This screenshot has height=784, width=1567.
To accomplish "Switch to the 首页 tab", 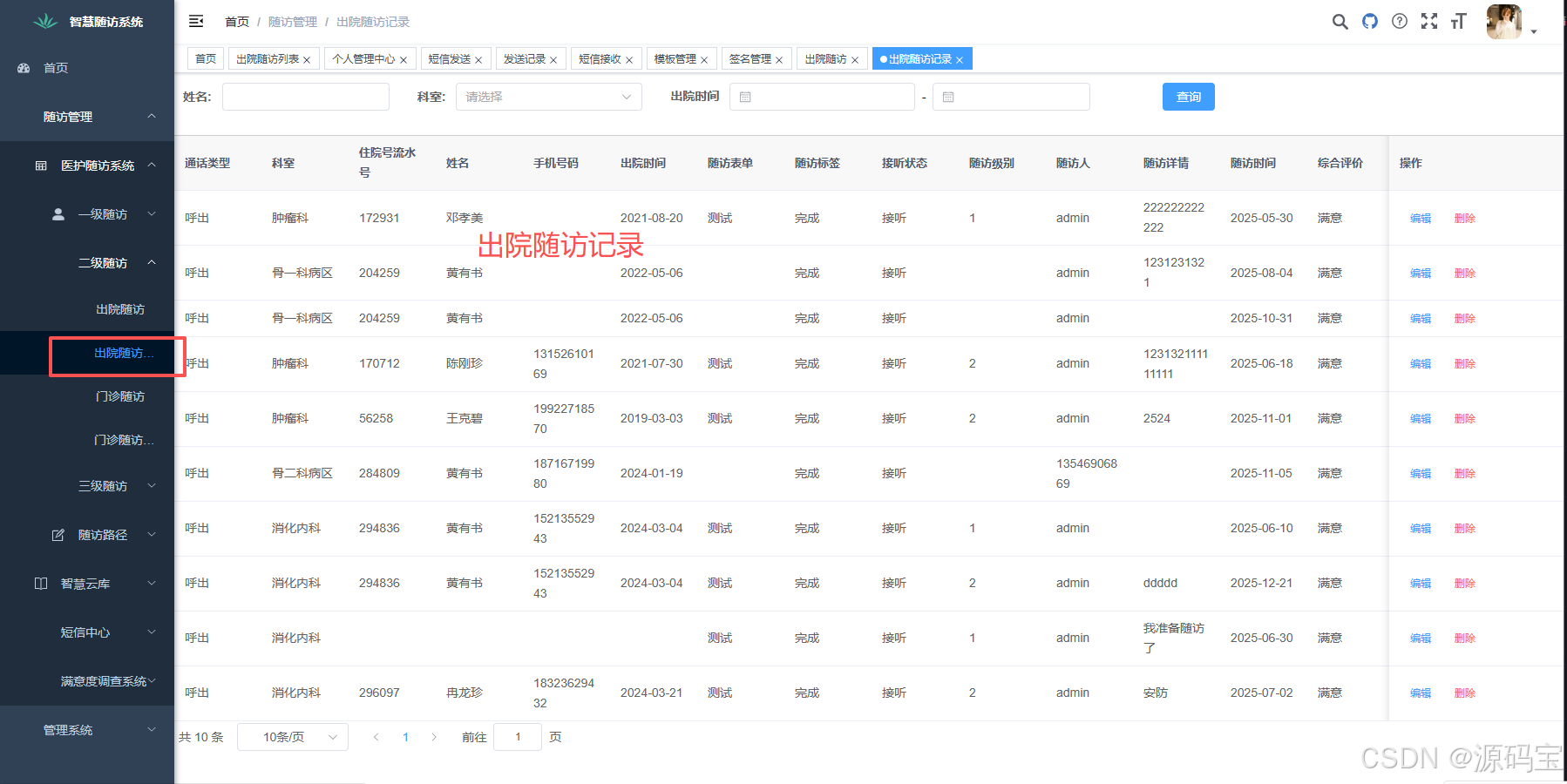I will click(x=206, y=58).
